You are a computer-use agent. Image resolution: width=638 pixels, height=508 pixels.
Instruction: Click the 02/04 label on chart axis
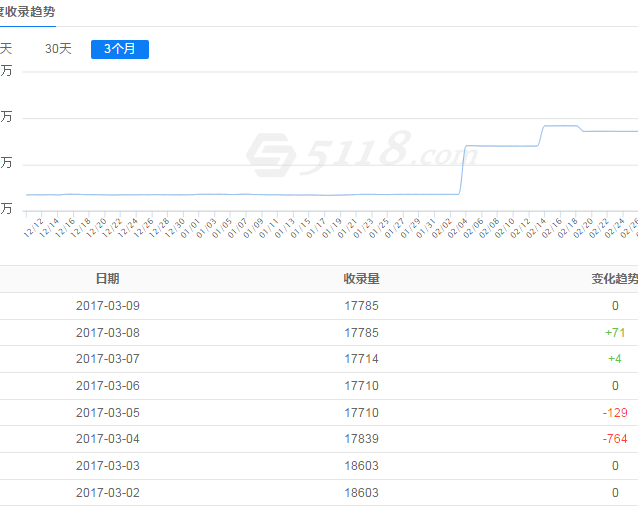(x=457, y=228)
